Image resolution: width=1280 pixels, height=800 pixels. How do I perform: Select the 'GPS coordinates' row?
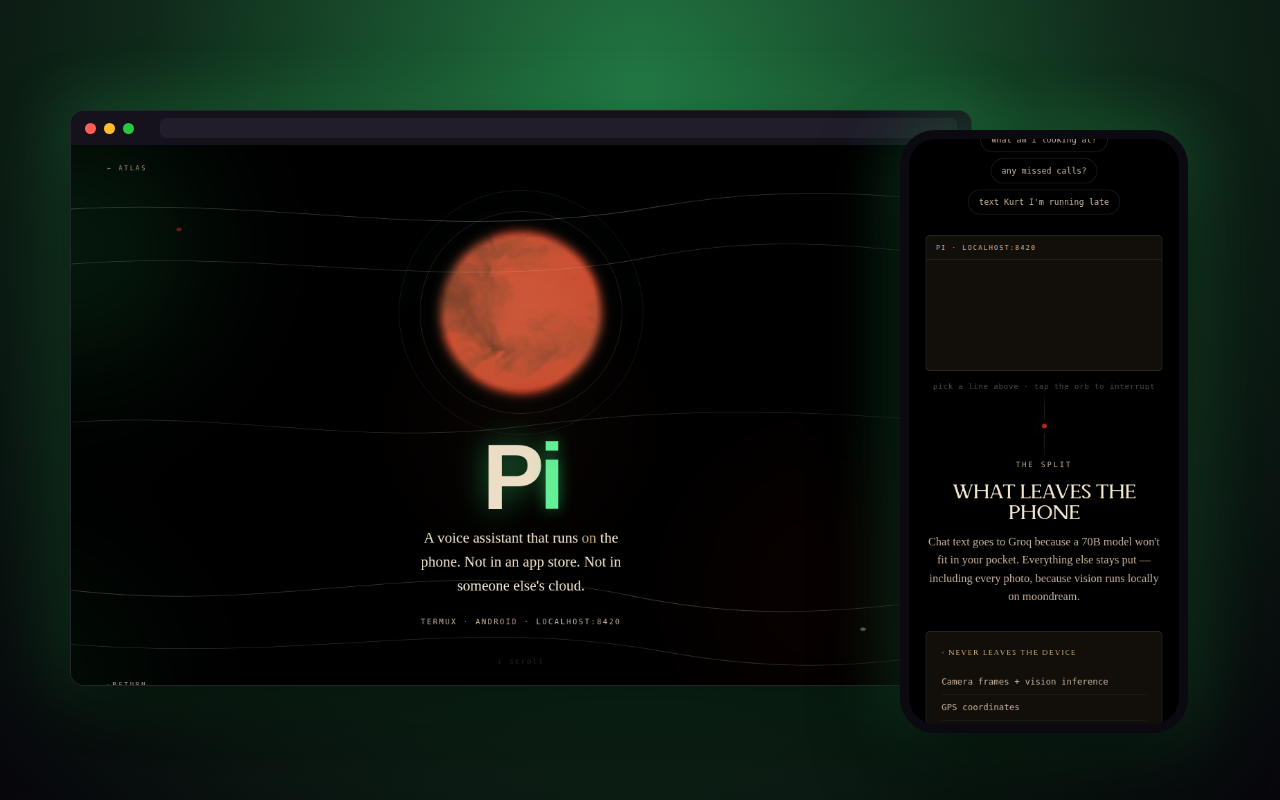[1044, 707]
